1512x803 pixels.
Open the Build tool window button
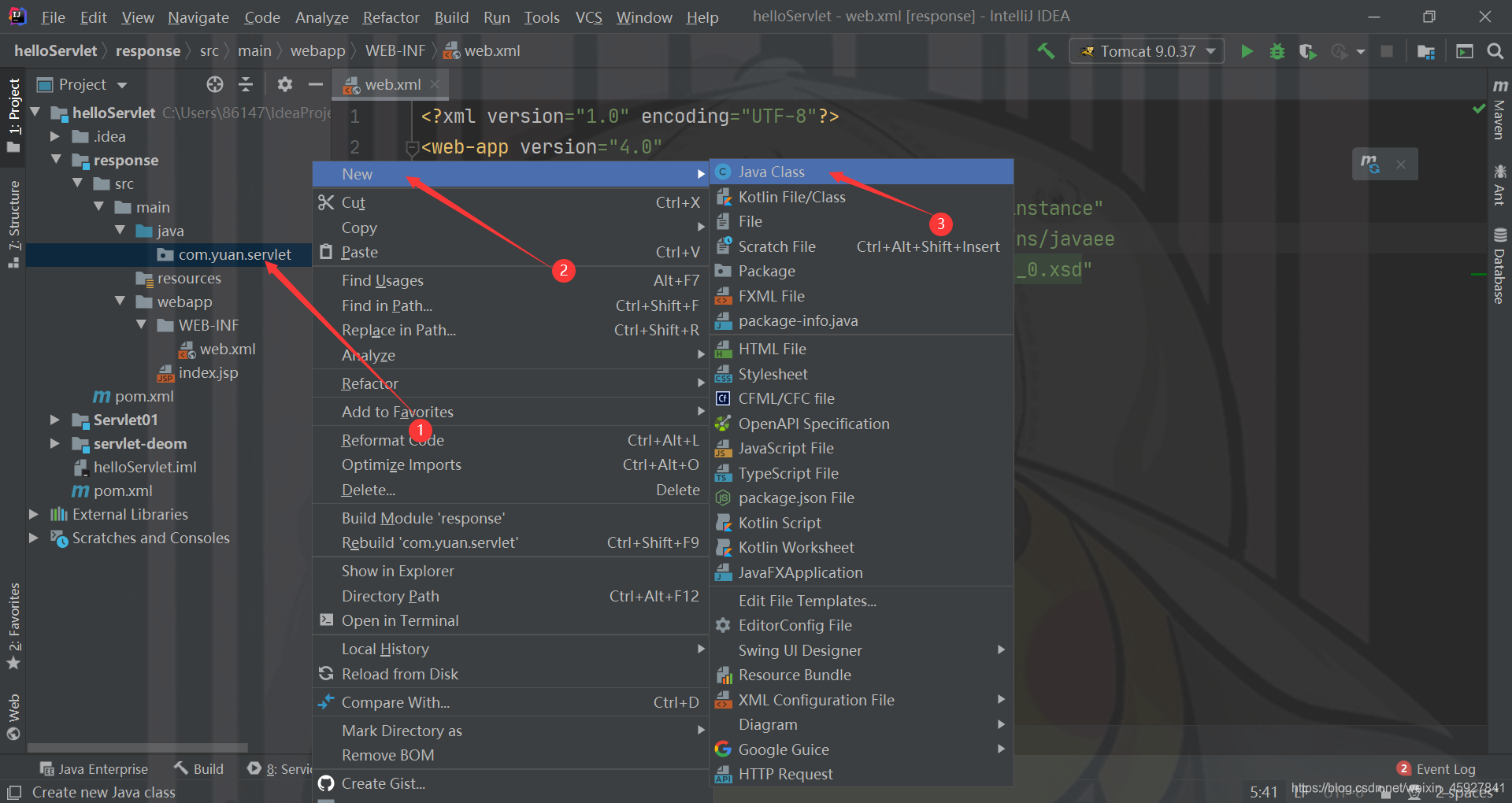199,769
